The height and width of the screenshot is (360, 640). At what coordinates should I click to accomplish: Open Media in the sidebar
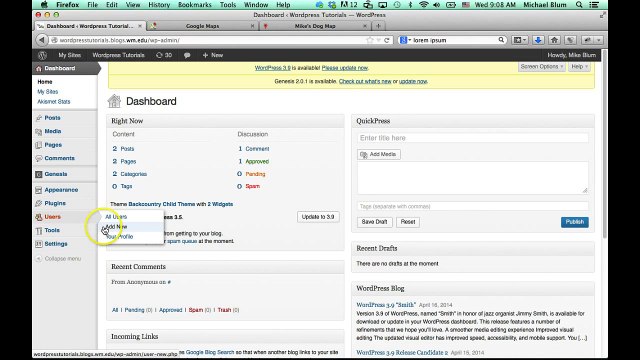coord(53,131)
